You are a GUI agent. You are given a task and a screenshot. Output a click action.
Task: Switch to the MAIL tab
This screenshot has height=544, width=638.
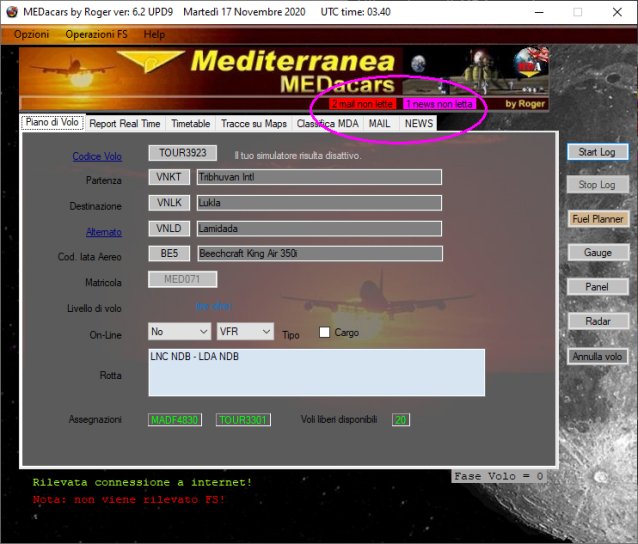click(x=380, y=123)
